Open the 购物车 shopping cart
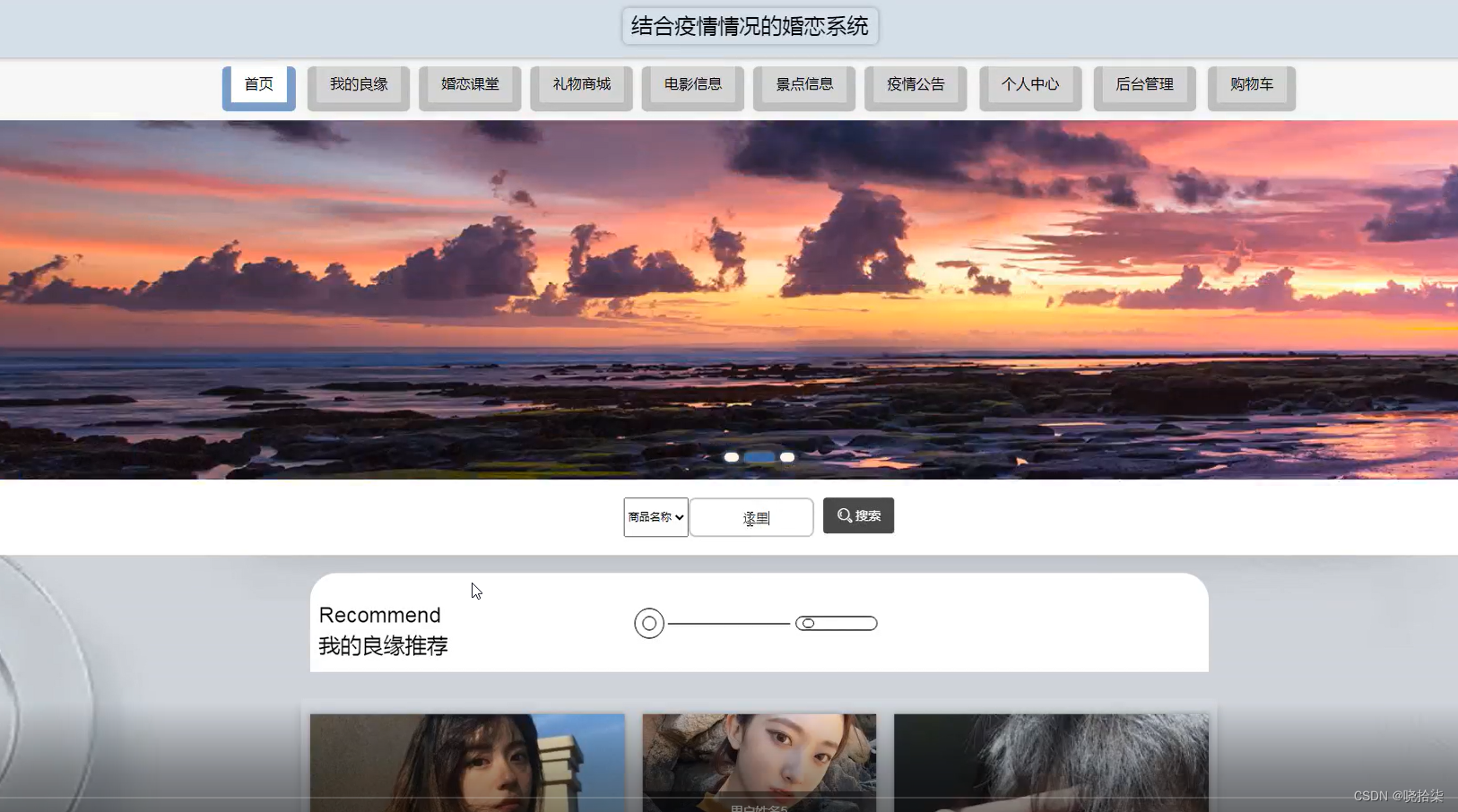Screen dimensions: 1458x812 pyautogui.click(x=1252, y=87)
